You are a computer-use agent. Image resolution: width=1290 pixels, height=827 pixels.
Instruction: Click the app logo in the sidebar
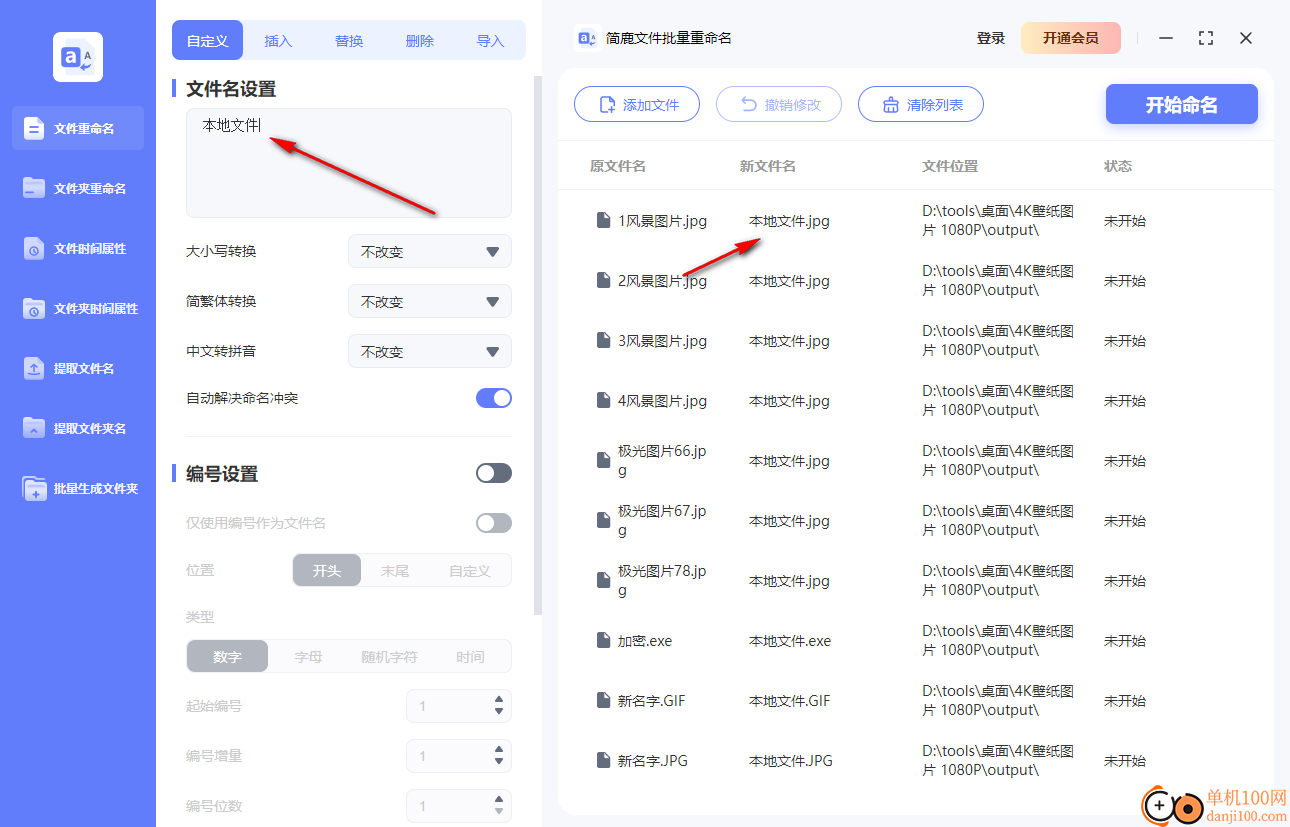(78, 57)
